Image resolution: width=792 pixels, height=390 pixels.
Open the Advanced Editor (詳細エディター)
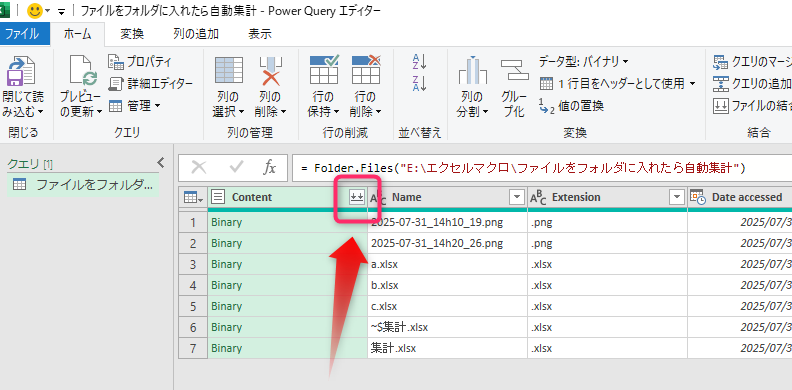(x=151, y=83)
